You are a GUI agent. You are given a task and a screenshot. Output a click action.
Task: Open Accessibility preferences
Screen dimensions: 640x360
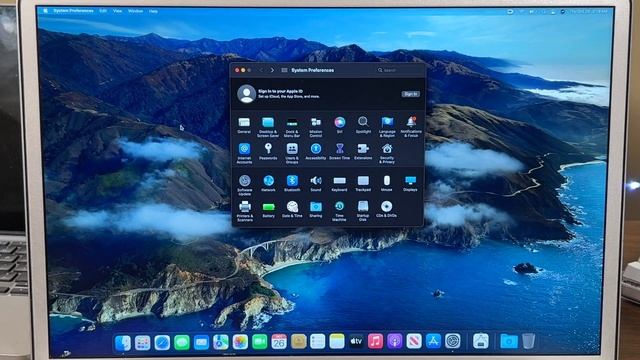[x=316, y=151]
